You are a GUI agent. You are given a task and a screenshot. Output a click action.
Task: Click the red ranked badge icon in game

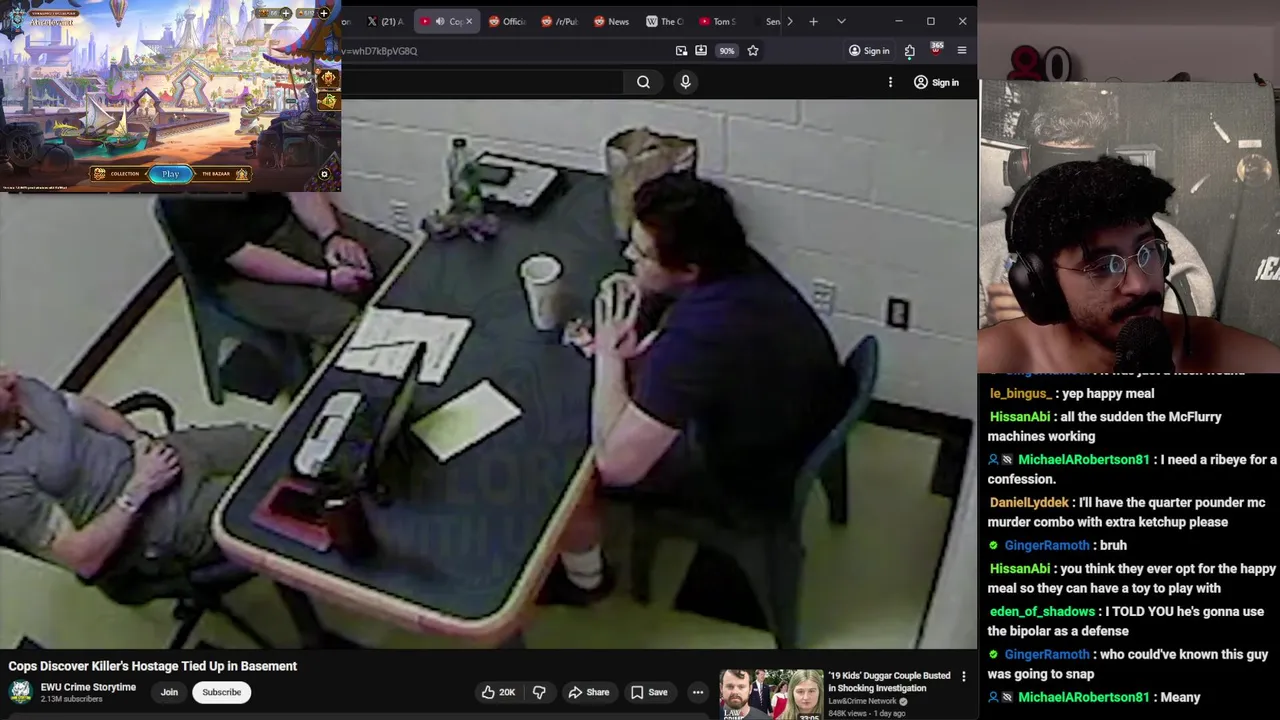328,79
